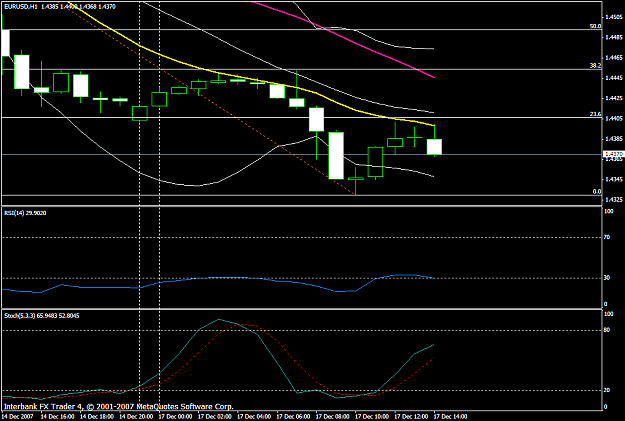Click the 1.4405 price axis label
Screen dimensions: 625x421
pos(613,118)
